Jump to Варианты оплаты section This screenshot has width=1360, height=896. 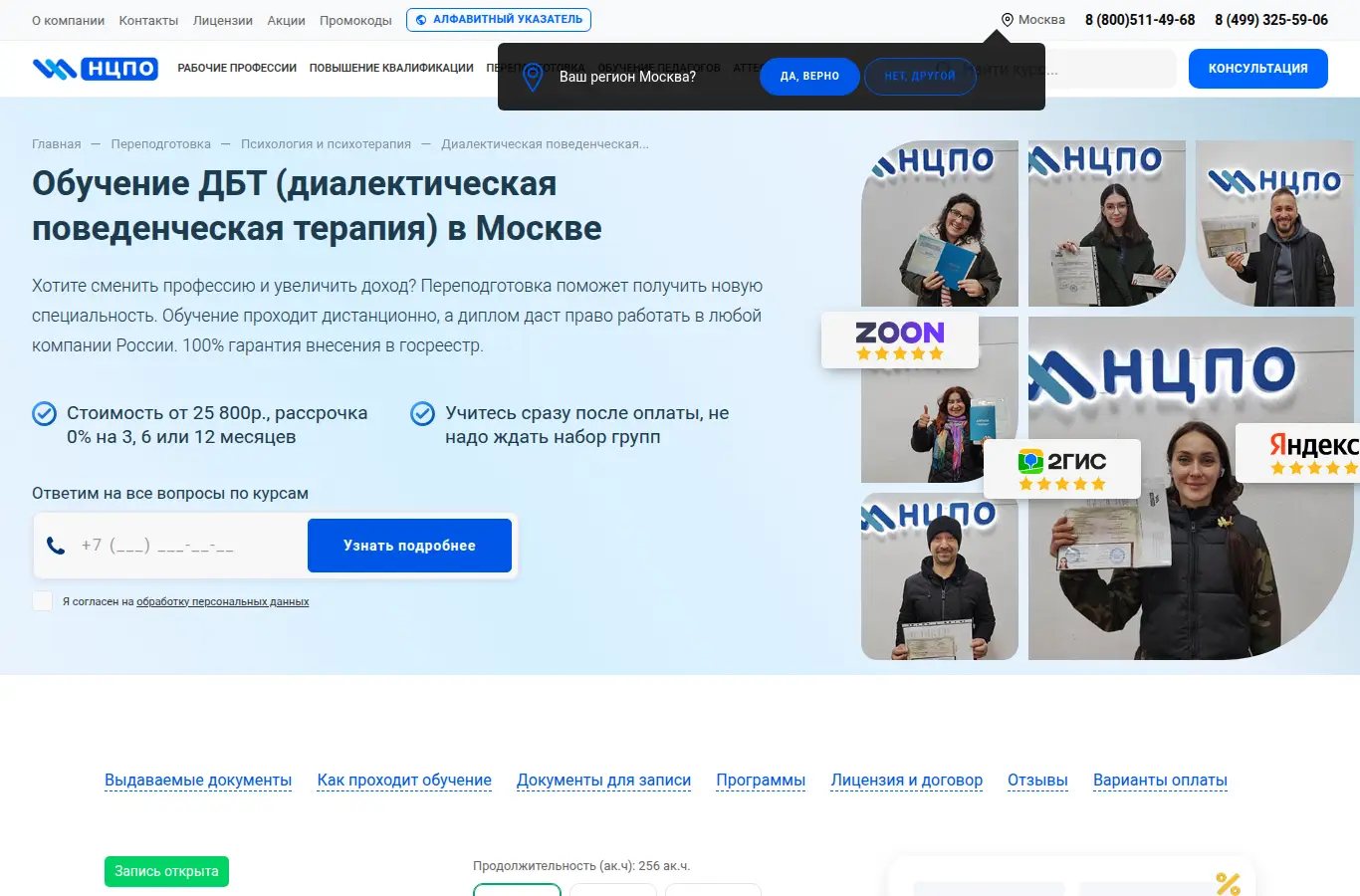coord(1160,781)
